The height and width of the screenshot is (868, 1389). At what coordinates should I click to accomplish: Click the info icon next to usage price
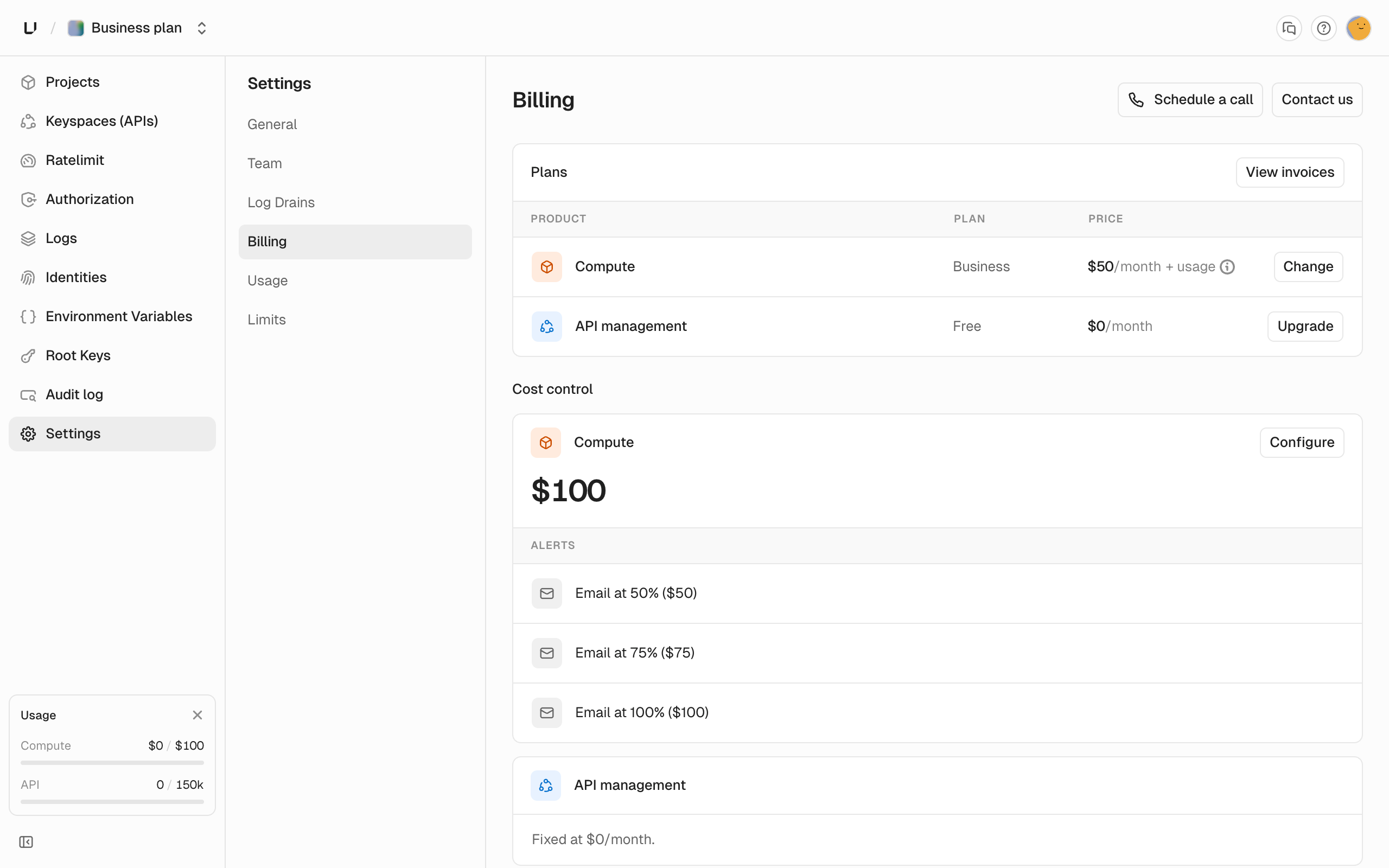click(x=1227, y=267)
